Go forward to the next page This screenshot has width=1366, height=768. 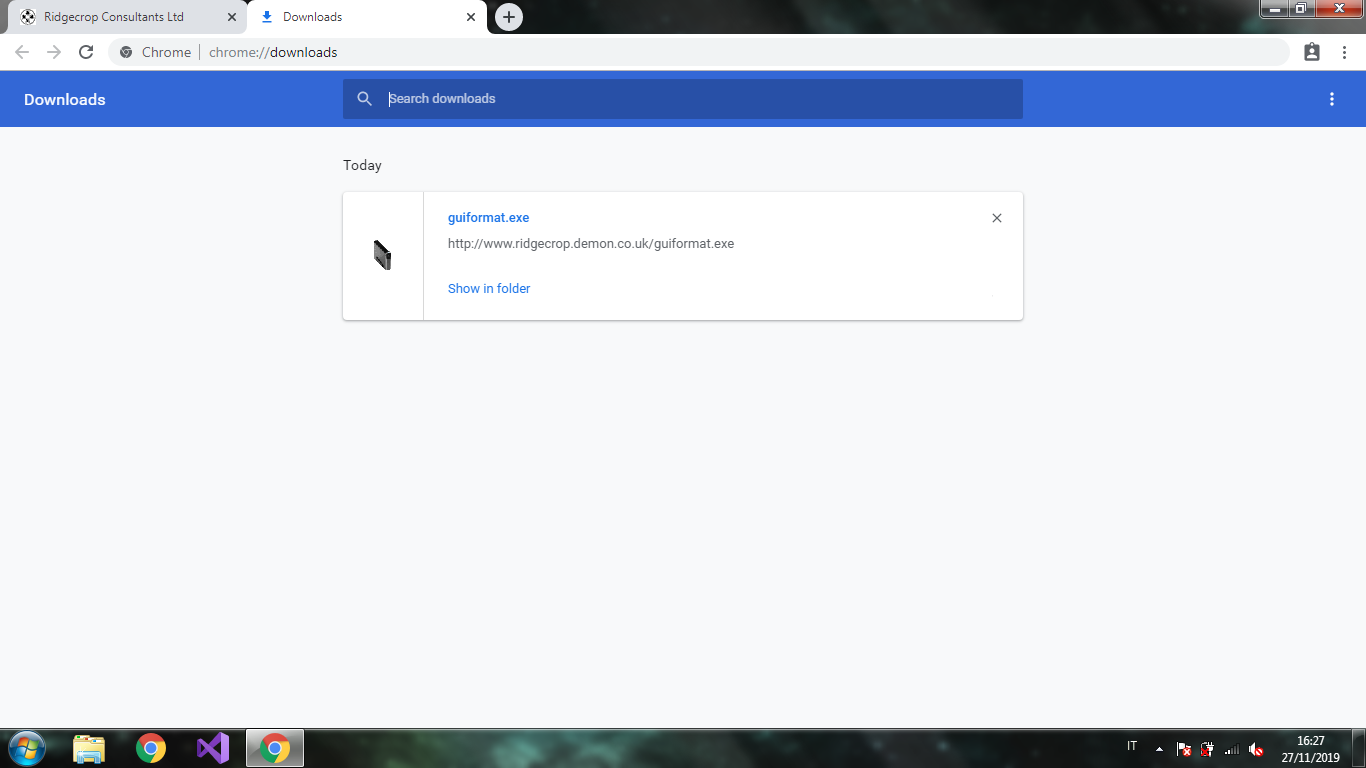pyautogui.click(x=54, y=52)
